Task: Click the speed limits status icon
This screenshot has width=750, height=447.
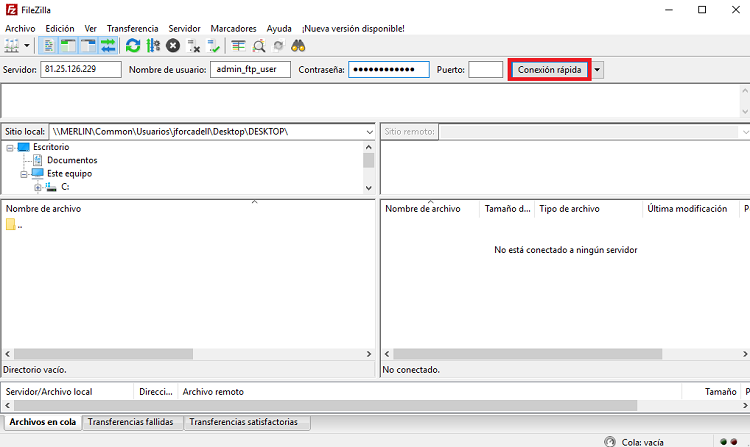Action: click(609, 442)
